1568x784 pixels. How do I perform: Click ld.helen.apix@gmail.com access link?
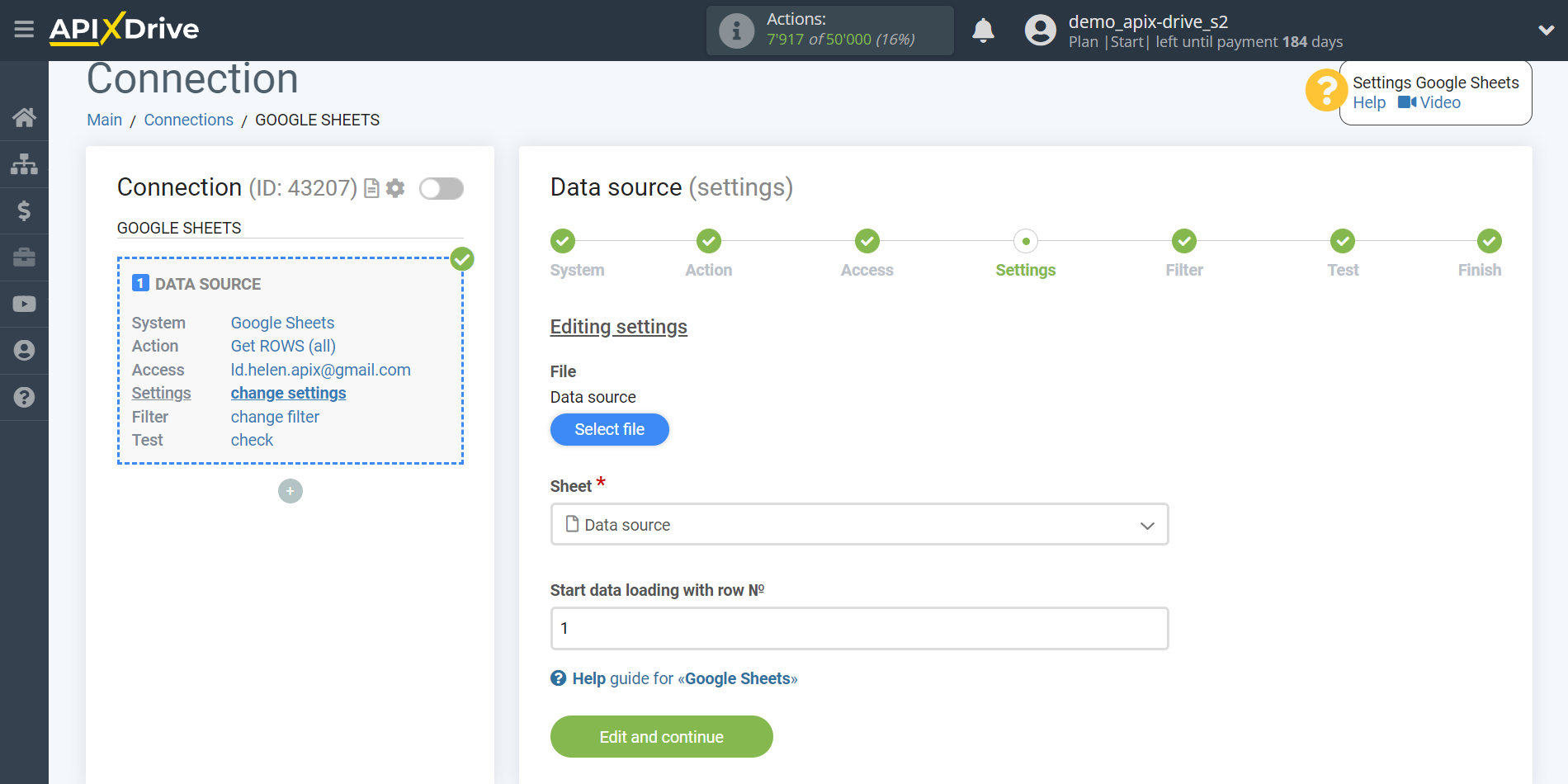click(x=320, y=370)
